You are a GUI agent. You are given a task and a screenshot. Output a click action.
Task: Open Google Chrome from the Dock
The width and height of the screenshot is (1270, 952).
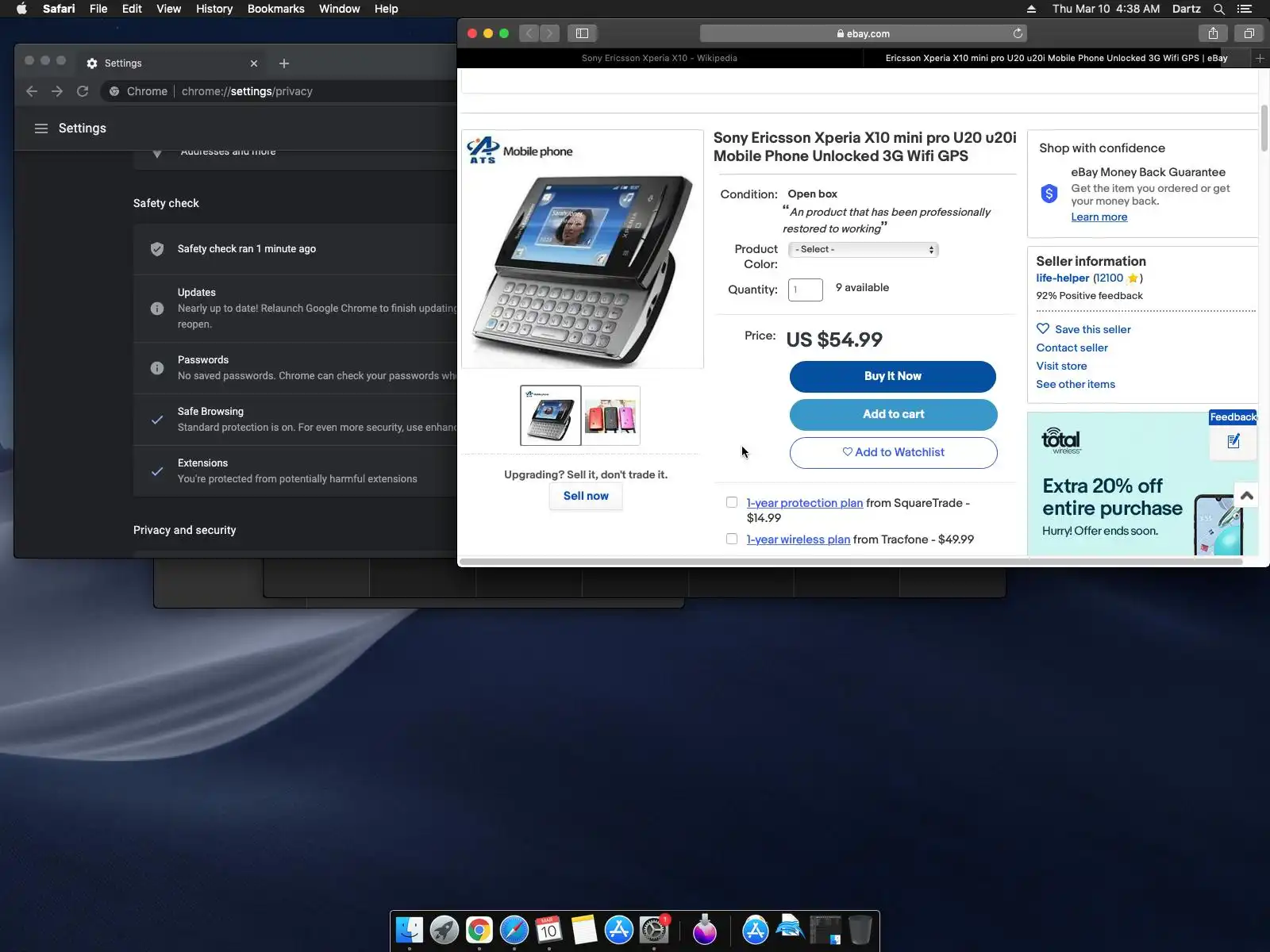point(479,930)
